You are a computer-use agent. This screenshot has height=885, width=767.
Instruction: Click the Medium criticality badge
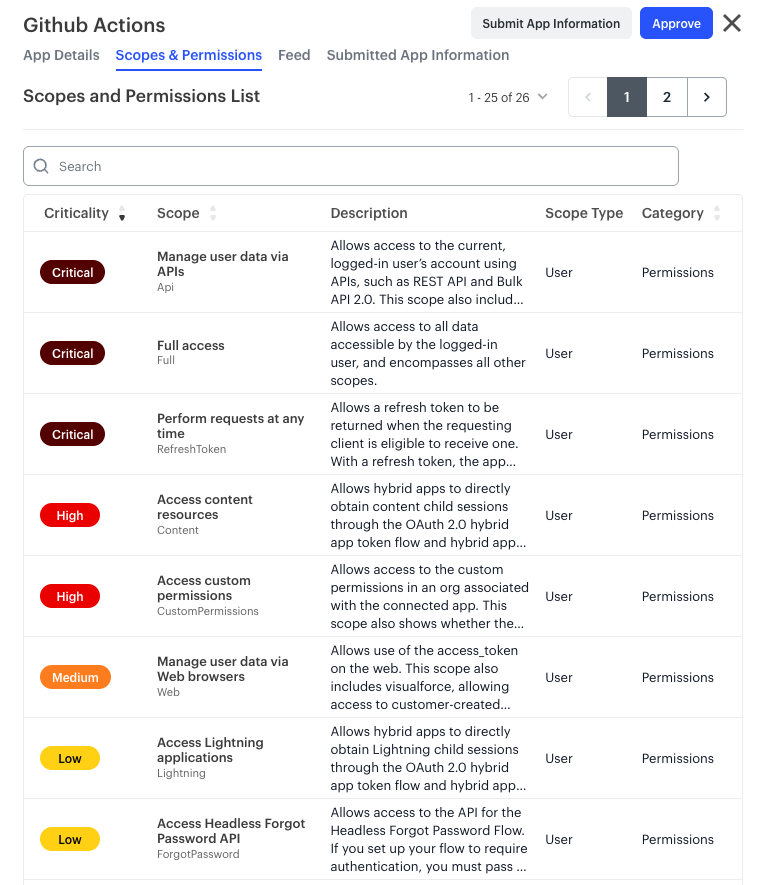coord(75,677)
